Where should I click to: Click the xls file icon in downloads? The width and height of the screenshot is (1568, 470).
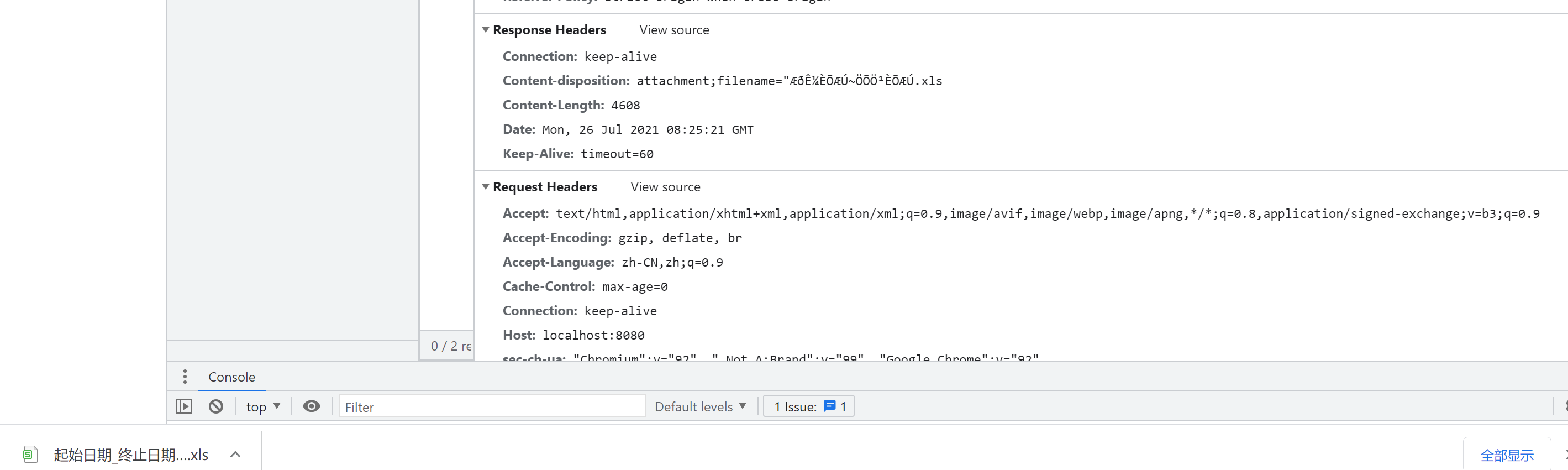coord(30,455)
